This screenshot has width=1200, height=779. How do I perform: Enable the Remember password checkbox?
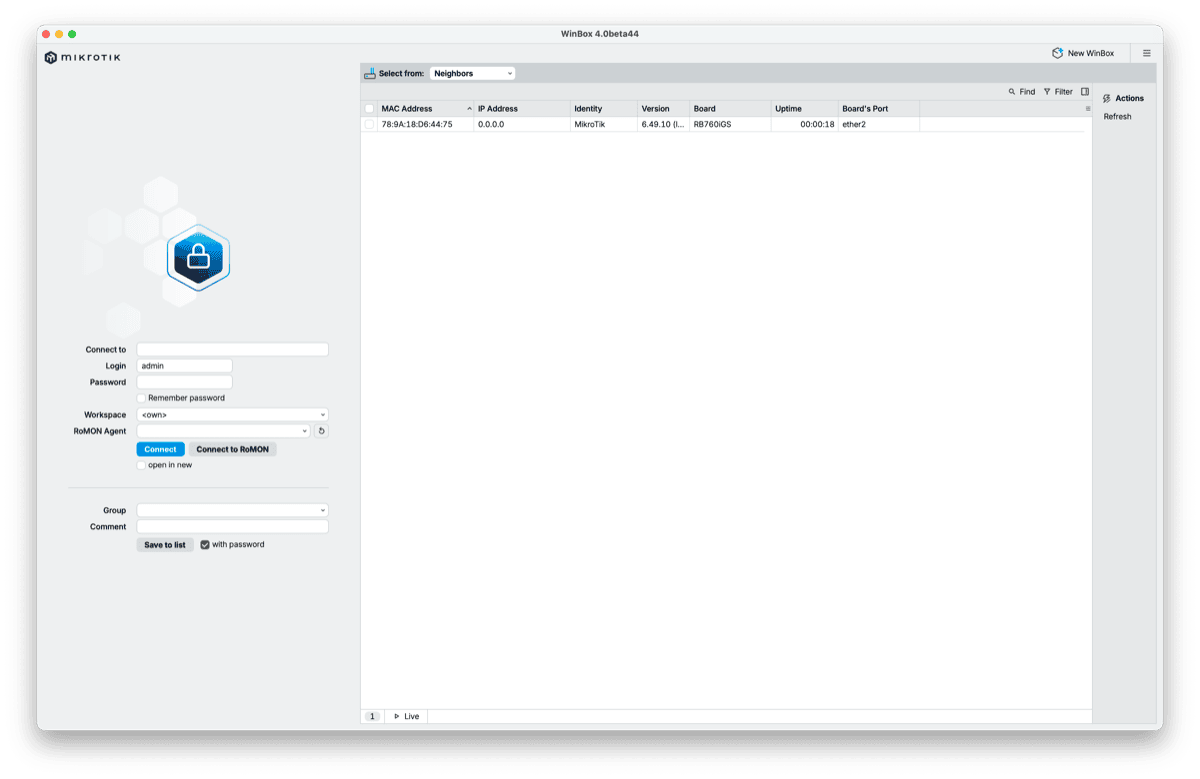tap(140, 397)
